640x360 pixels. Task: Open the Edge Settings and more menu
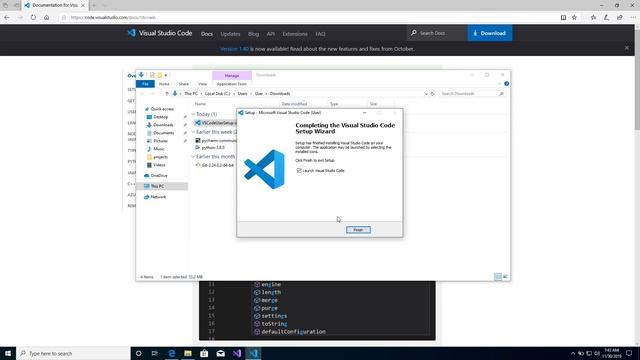coord(633,18)
